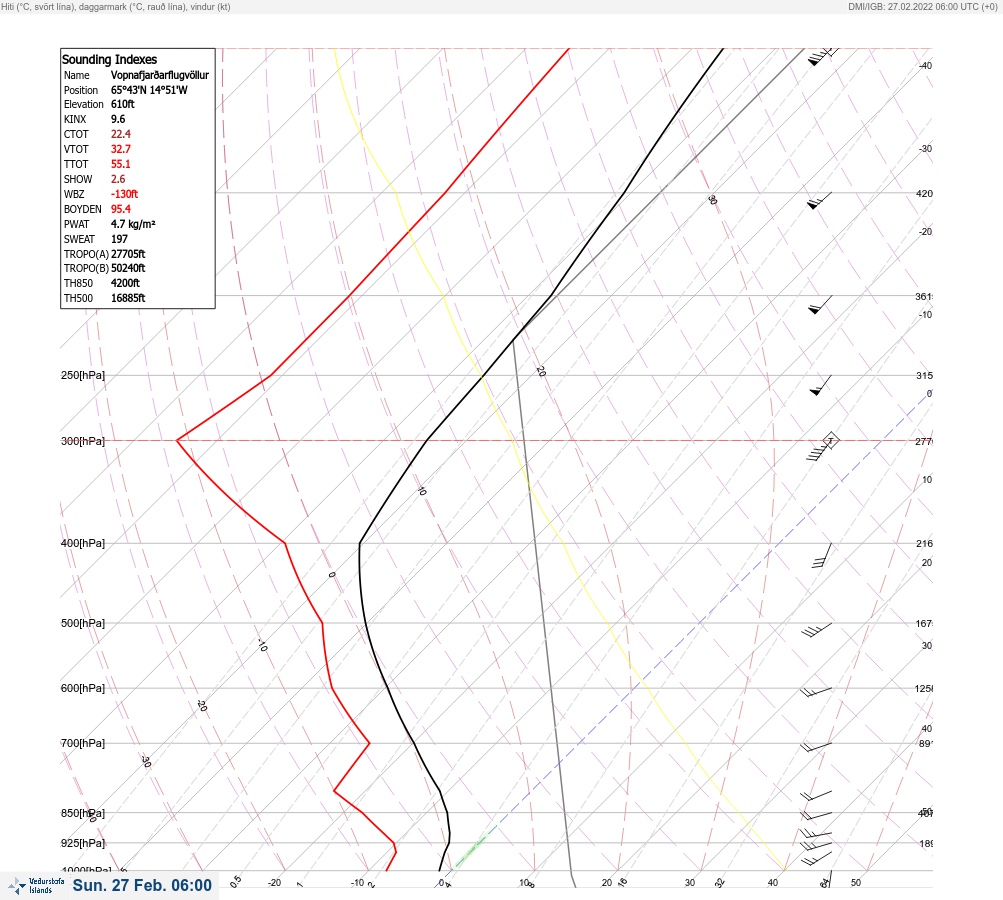Click the 700[hPa] pressure label
The image size is (1003, 900).
click(83, 743)
